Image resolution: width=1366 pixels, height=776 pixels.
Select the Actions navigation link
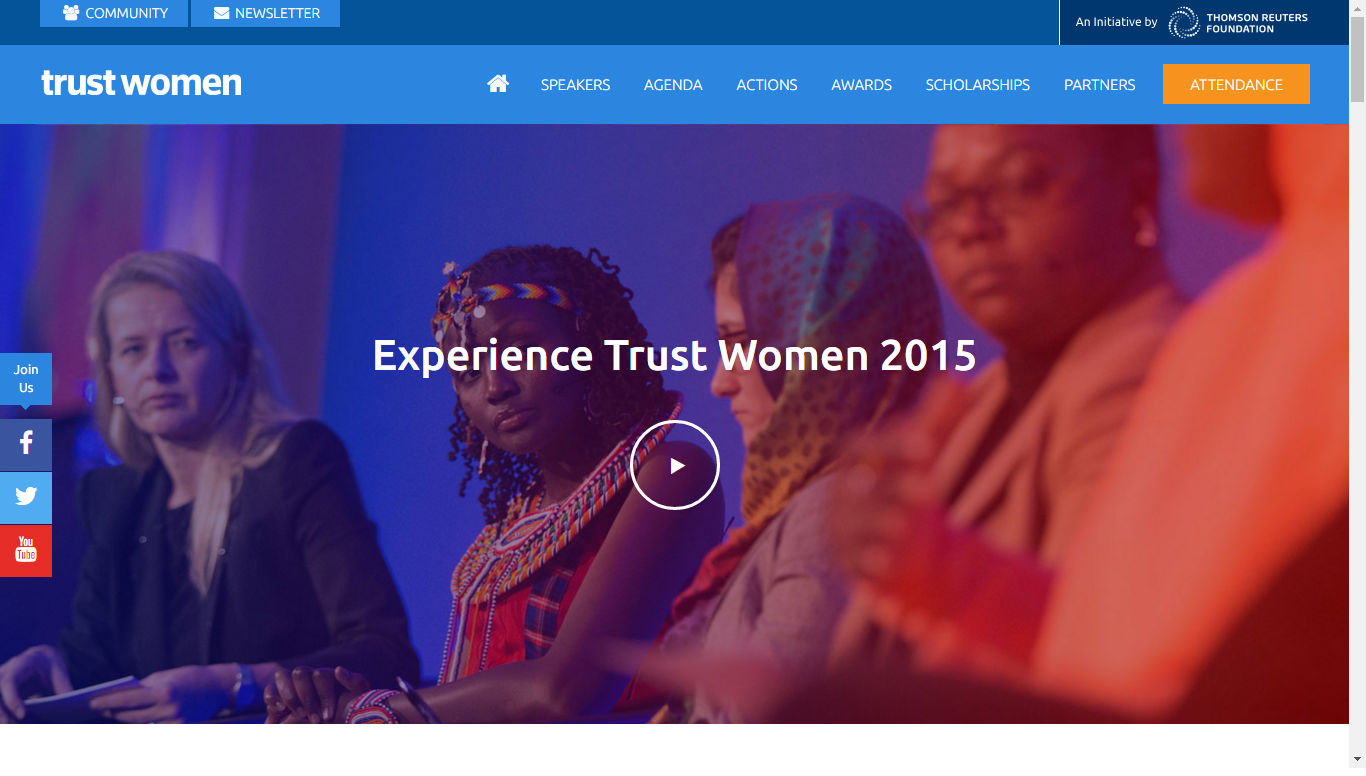[x=767, y=85]
